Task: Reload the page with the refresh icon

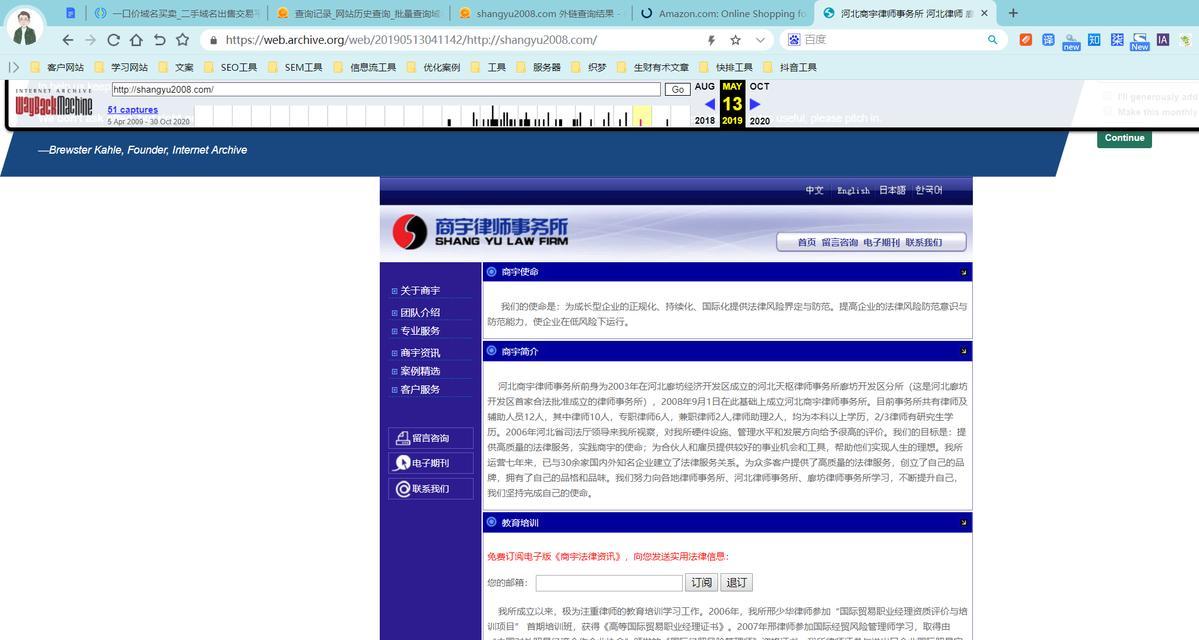Action: (x=113, y=40)
